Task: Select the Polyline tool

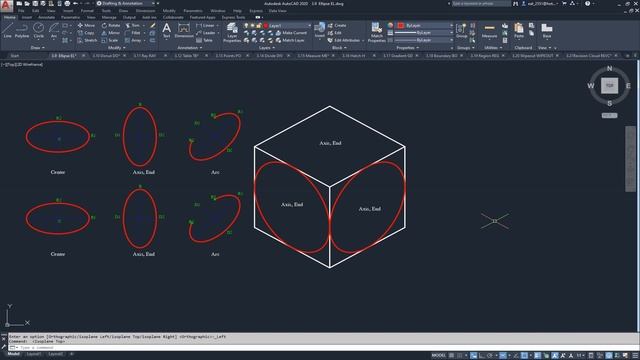Action: coord(22,30)
